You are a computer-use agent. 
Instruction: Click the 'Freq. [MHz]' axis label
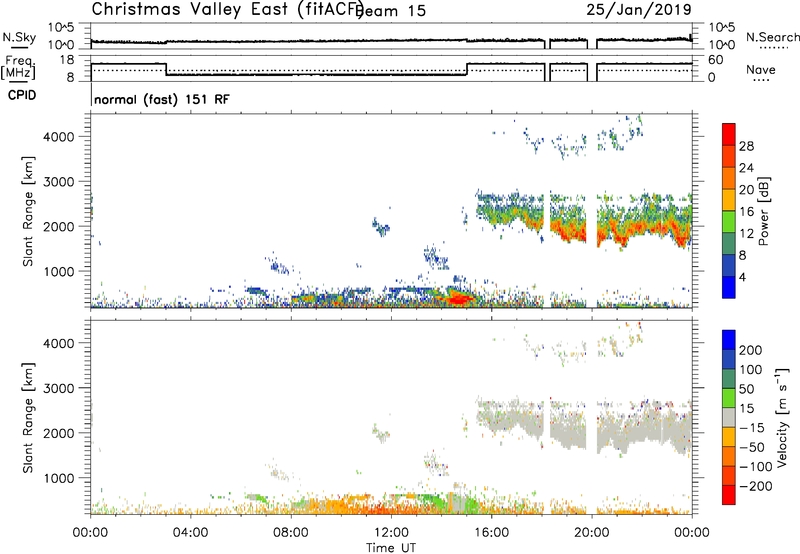18,68
